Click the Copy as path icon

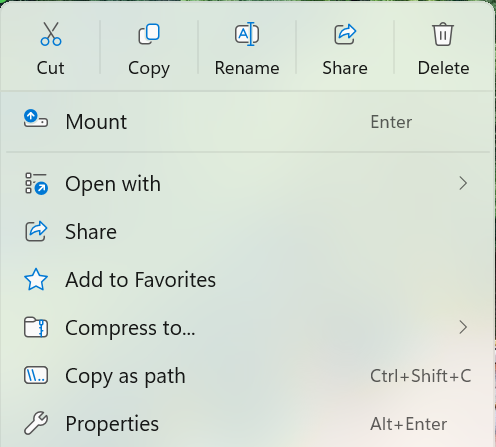point(36,375)
